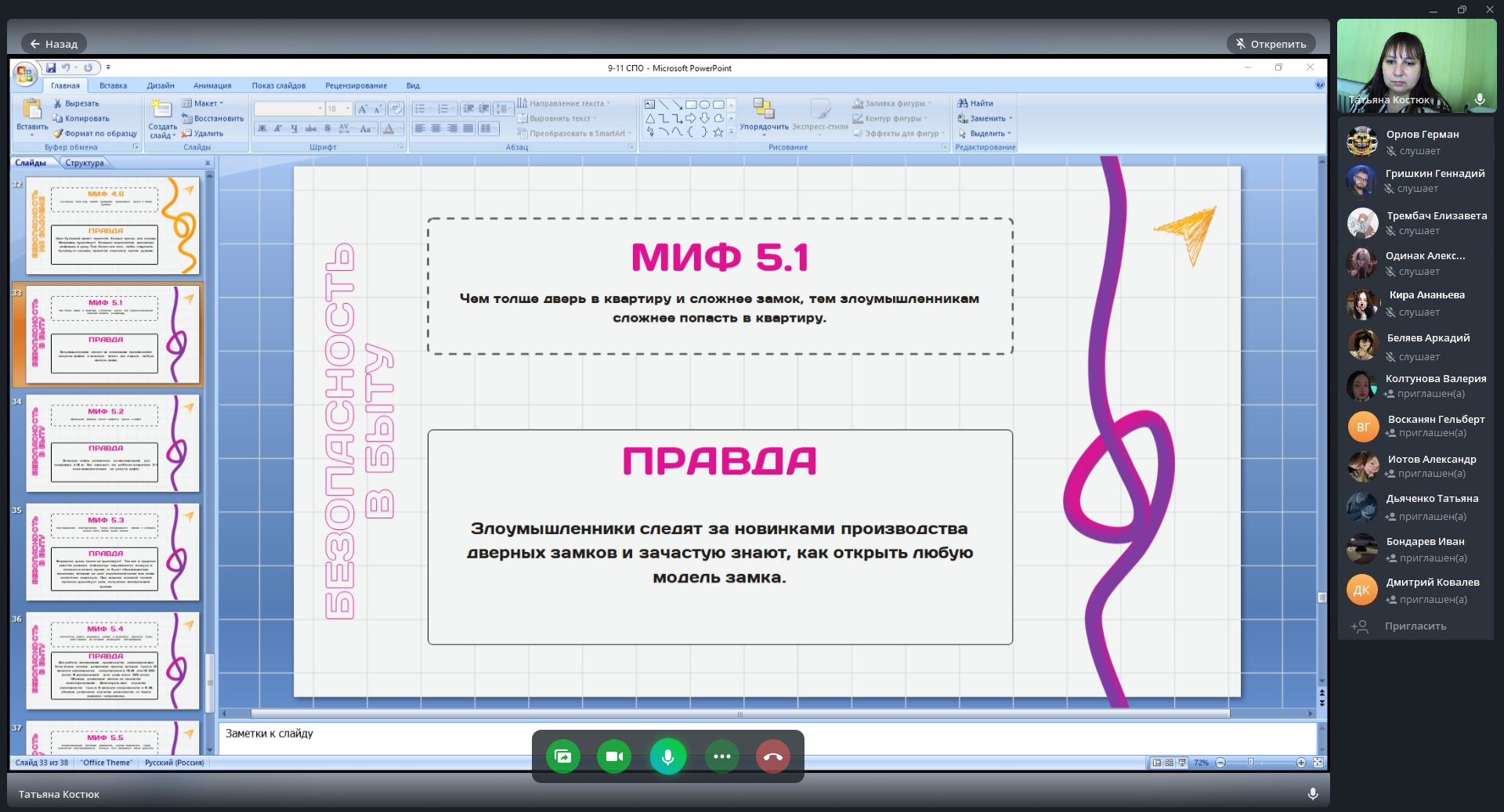
Task: Toggle text shadow S formatting
Action: pos(327,128)
